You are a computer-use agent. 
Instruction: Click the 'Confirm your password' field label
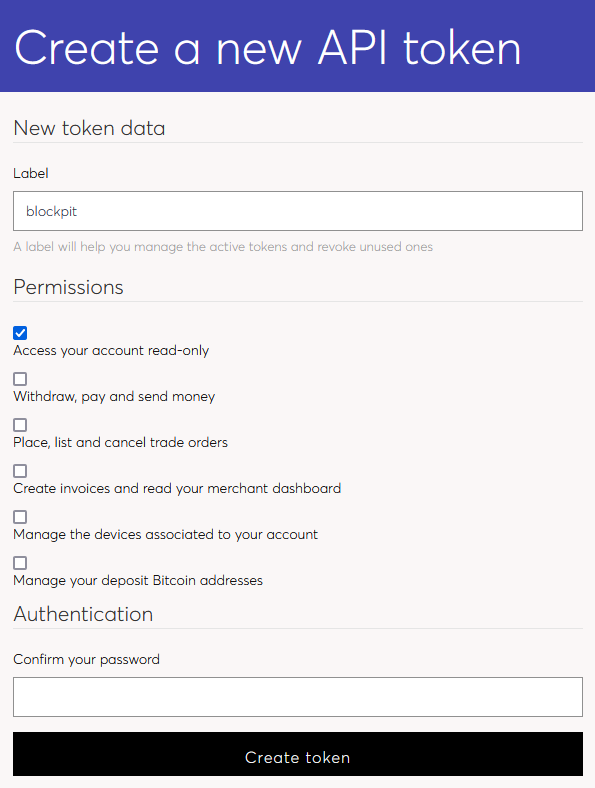tap(86, 659)
